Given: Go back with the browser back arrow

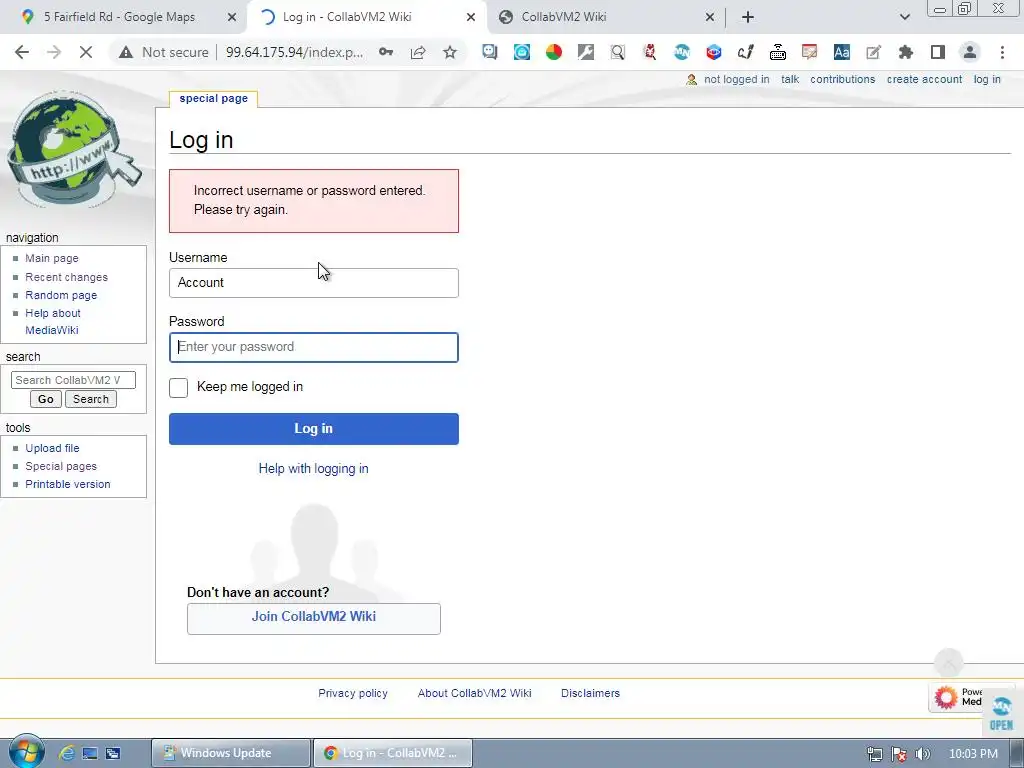Looking at the screenshot, I should (22, 52).
